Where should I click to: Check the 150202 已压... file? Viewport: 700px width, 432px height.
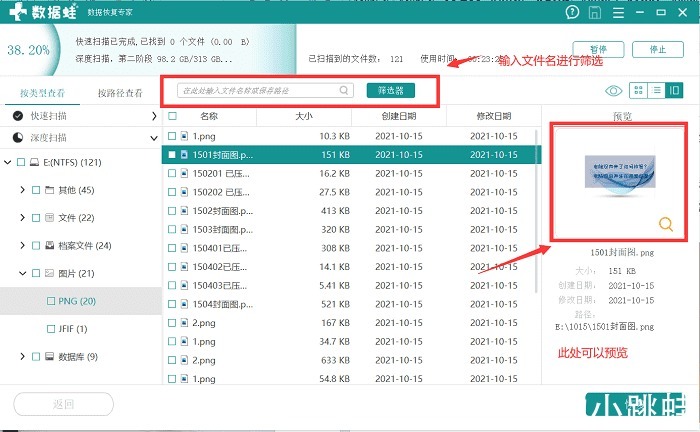[172, 192]
